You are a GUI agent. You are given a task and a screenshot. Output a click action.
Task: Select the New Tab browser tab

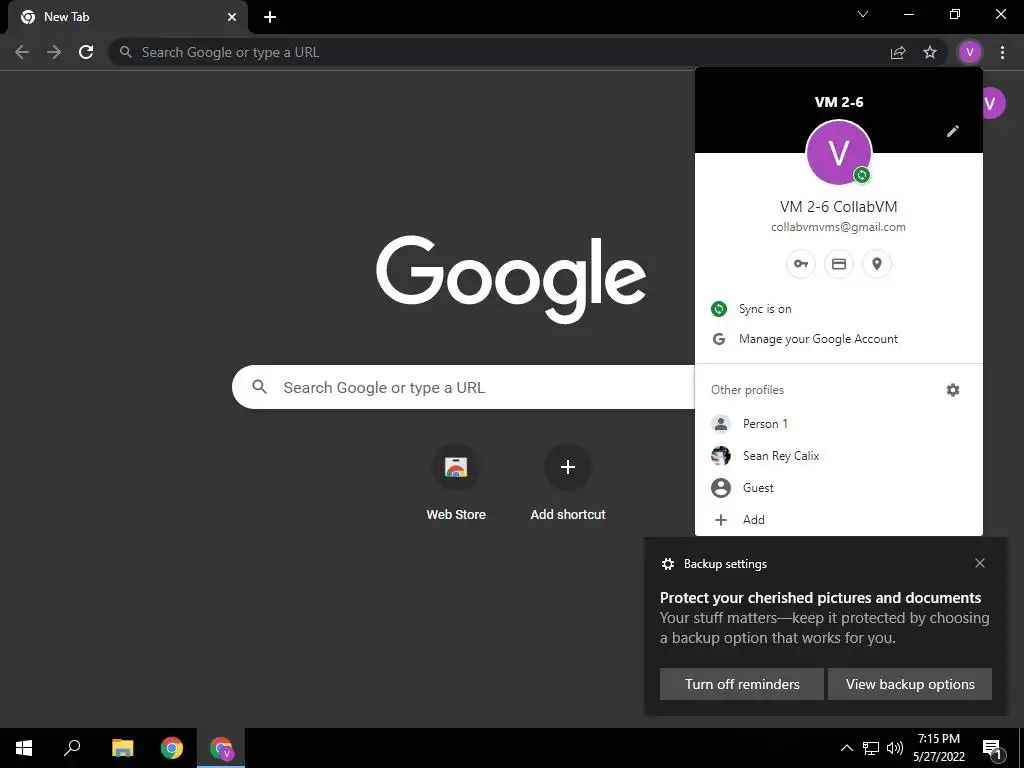(x=127, y=17)
